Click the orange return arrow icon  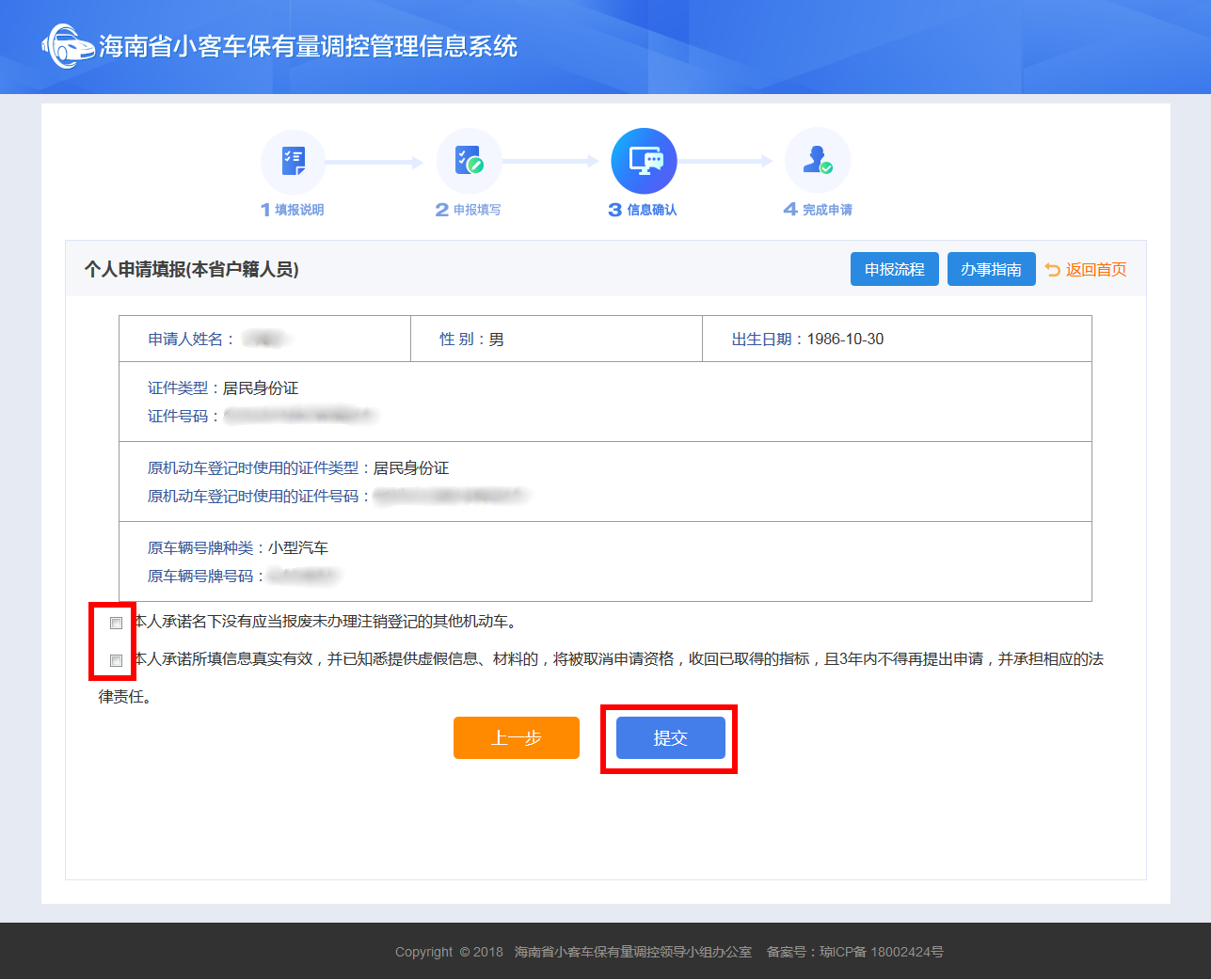[1053, 270]
